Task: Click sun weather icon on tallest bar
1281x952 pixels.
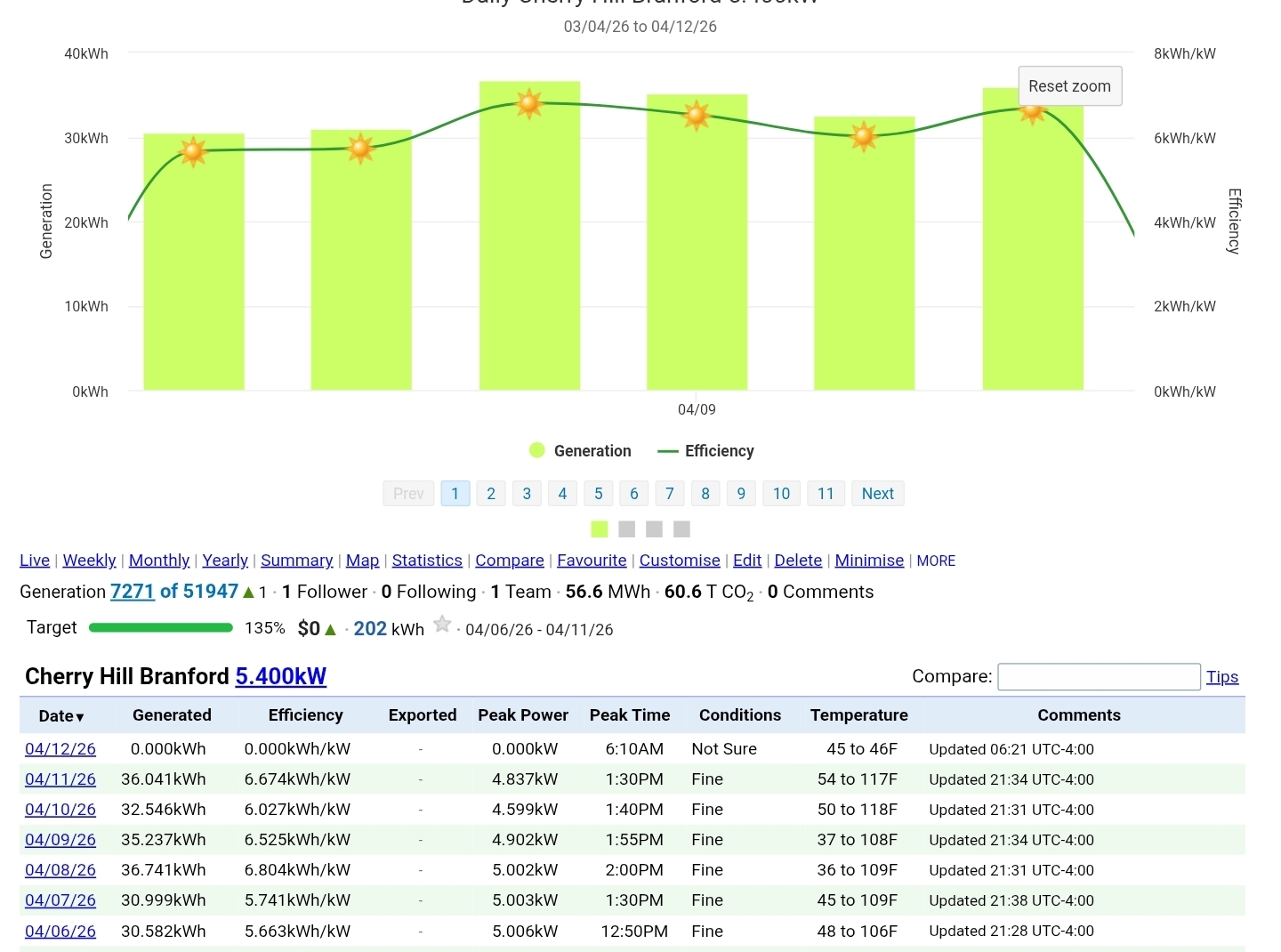Action: tap(528, 104)
